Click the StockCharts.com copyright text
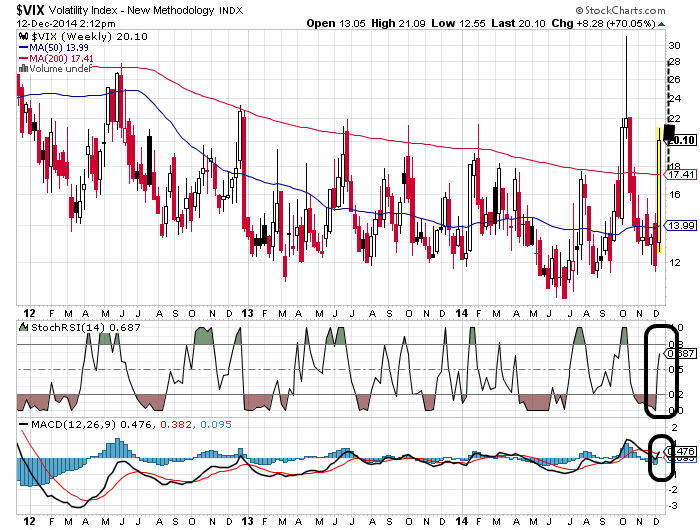The image size is (700, 530). click(x=621, y=10)
